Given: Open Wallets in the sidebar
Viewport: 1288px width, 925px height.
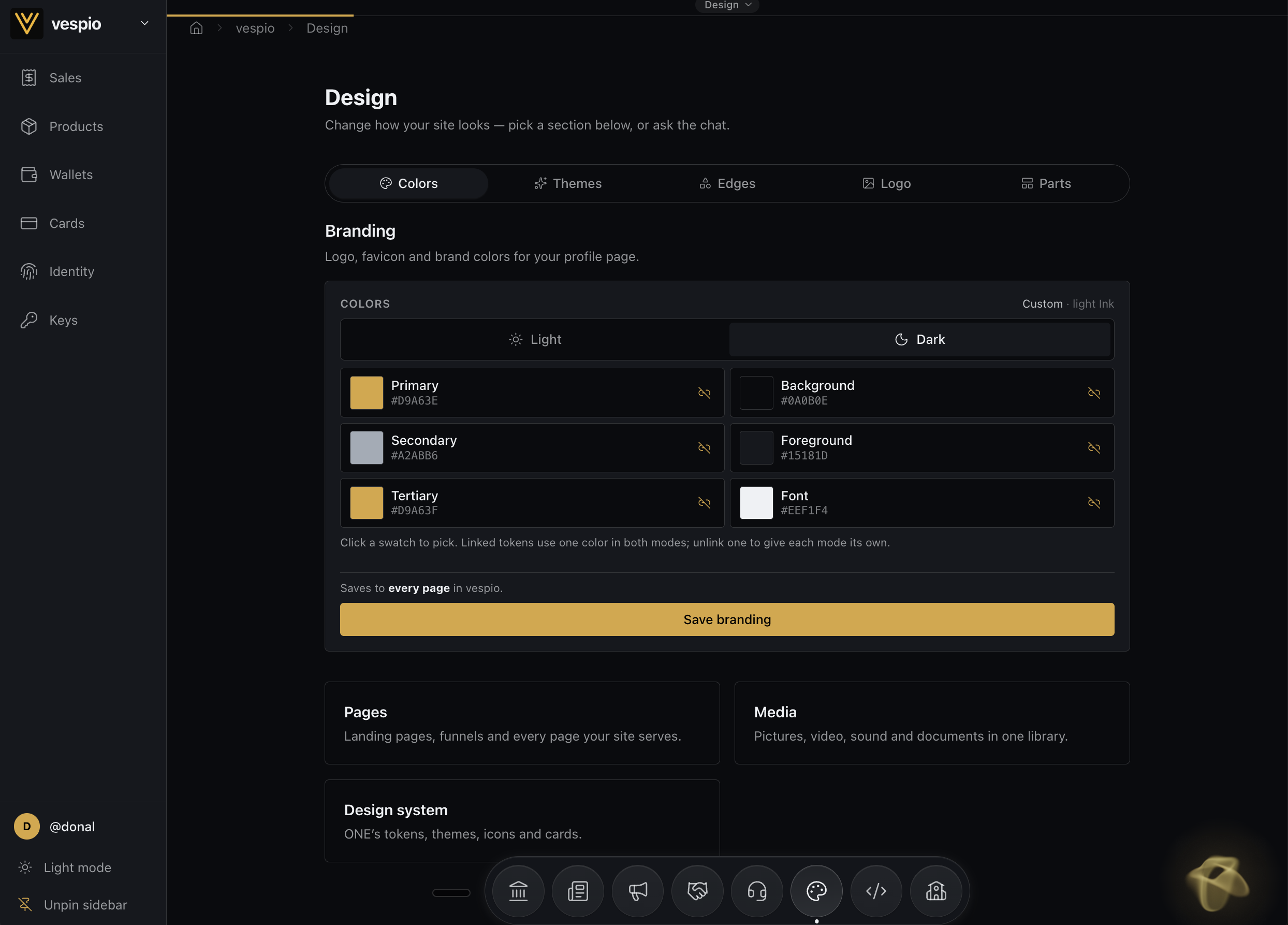Looking at the screenshot, I should 83,175.
